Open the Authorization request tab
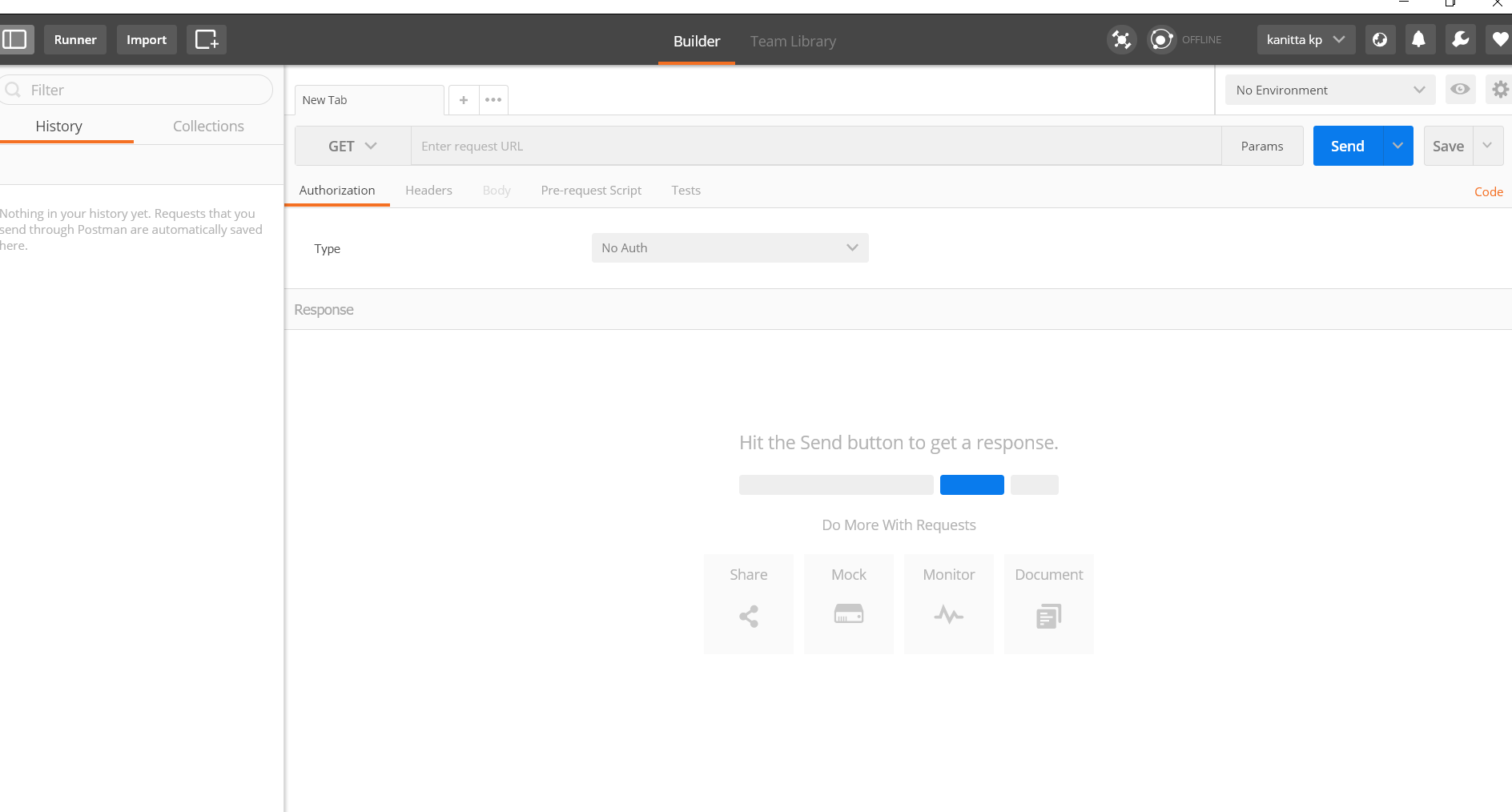 click(x=337, y=190)
